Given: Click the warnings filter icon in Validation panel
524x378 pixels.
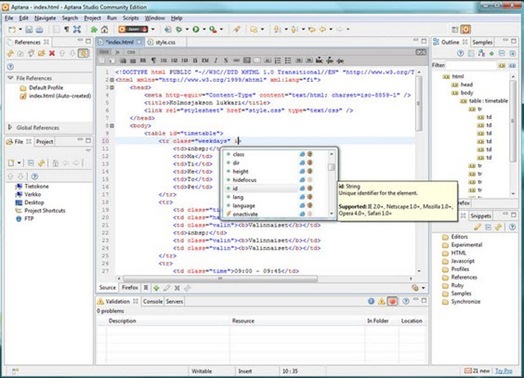Looking at the screenshot, I should point(381,301).
